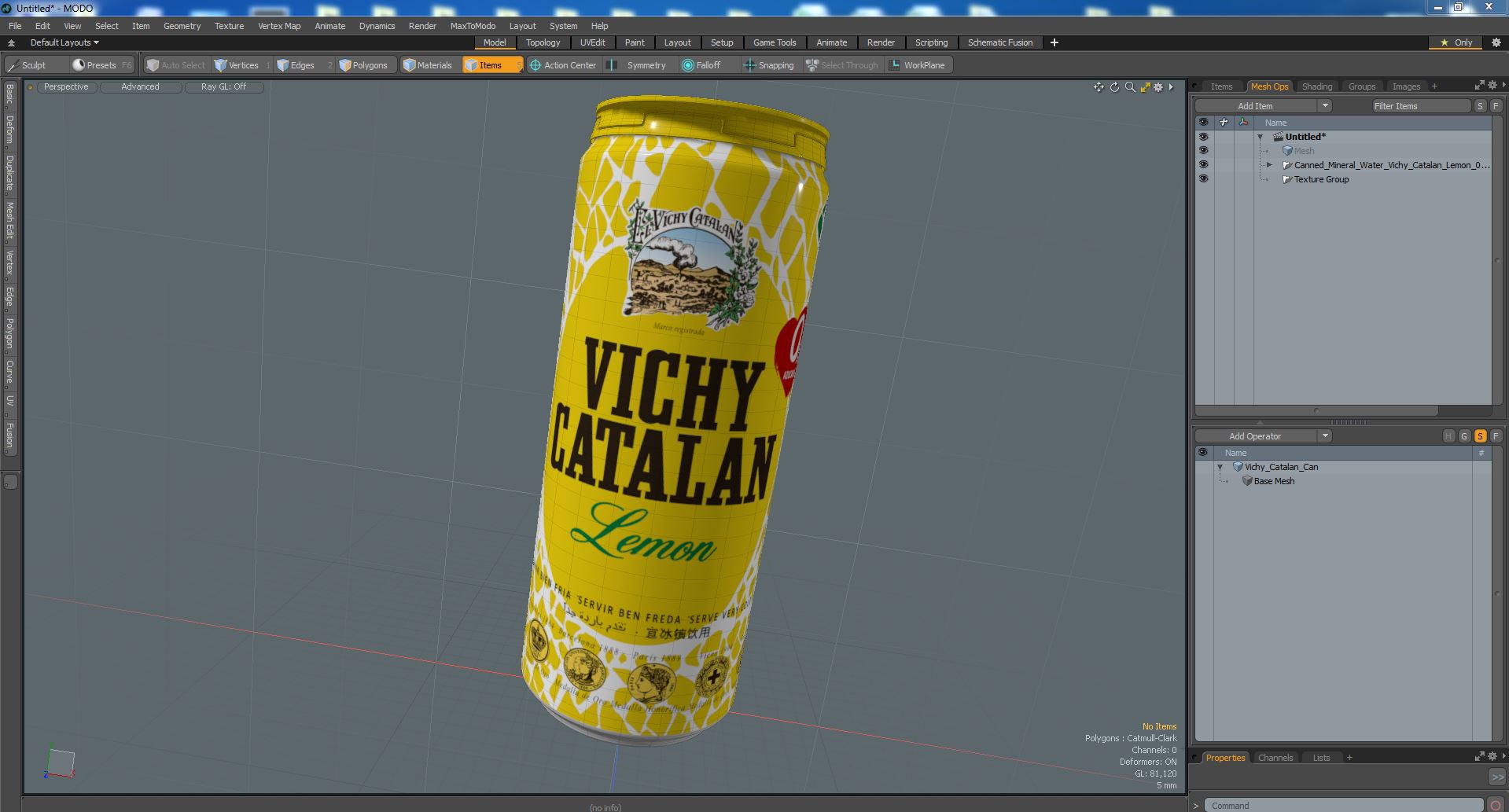Image resolution: width=1509 pixels, height=812 pixels.
Task: Toggle Auto Select option
Action: [x=176, y=65]
